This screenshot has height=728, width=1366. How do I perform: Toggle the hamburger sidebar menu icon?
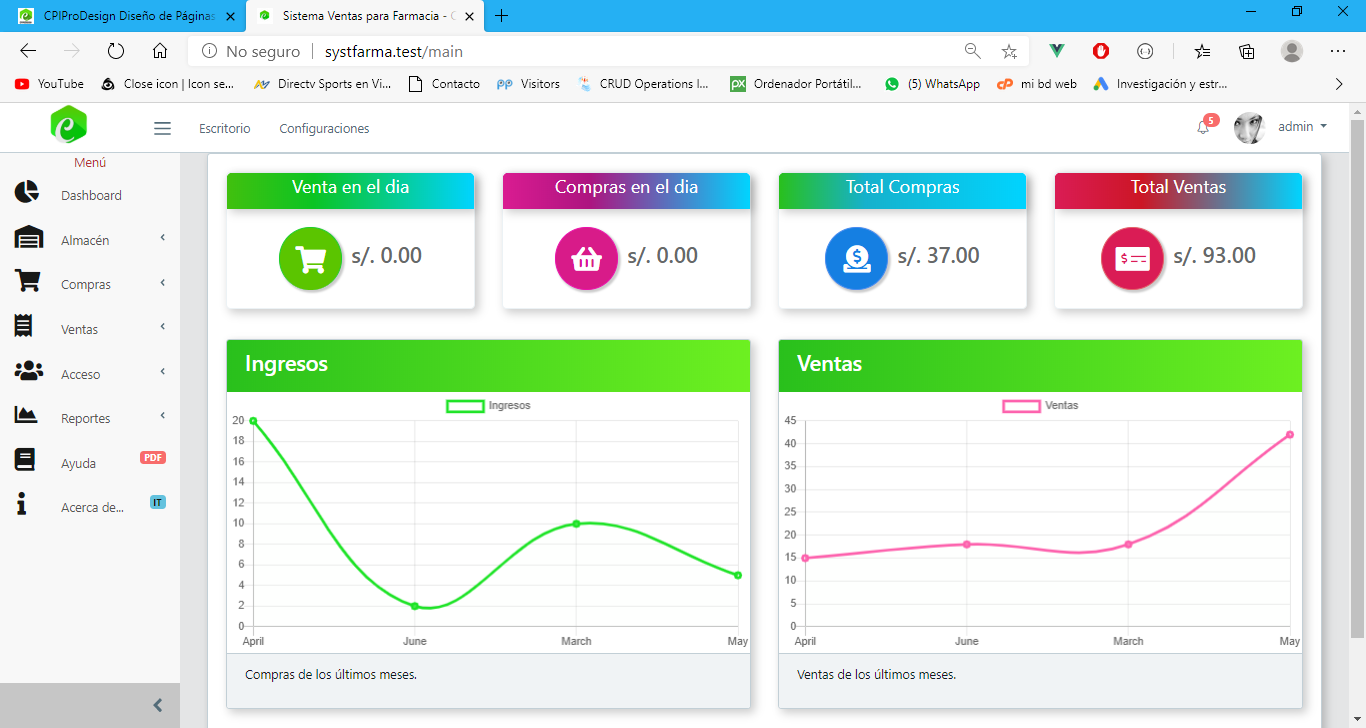(162, 128)
